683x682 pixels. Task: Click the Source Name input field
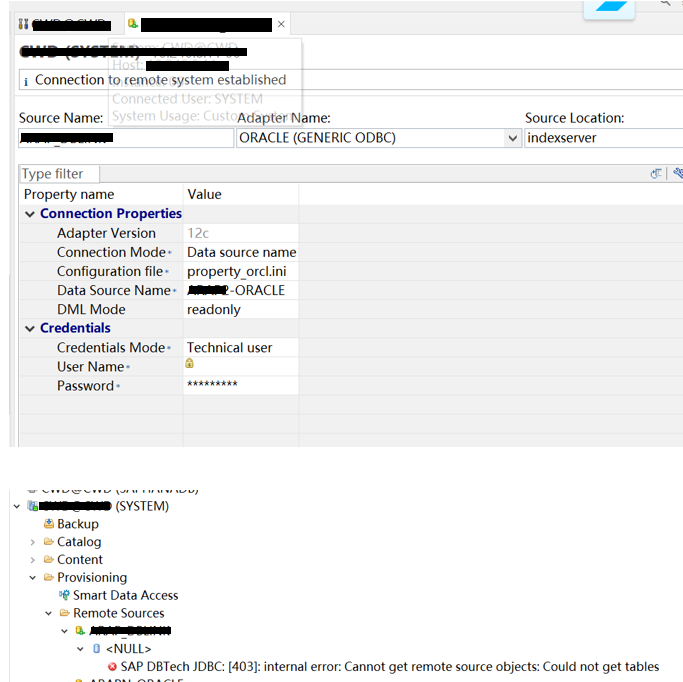tap(126, 138)
